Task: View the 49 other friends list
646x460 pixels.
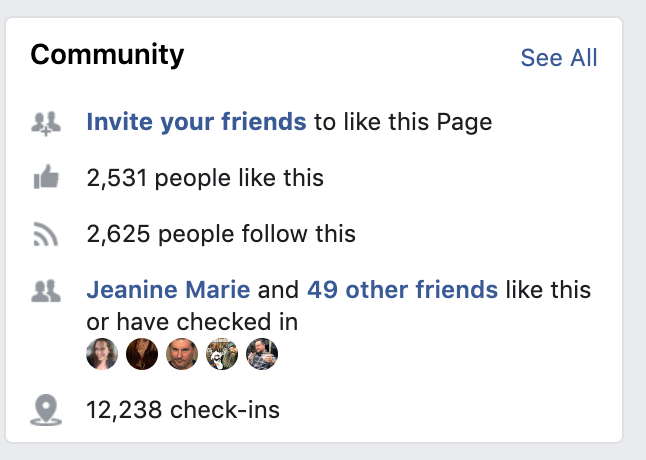Action: (x=402, y=290)
